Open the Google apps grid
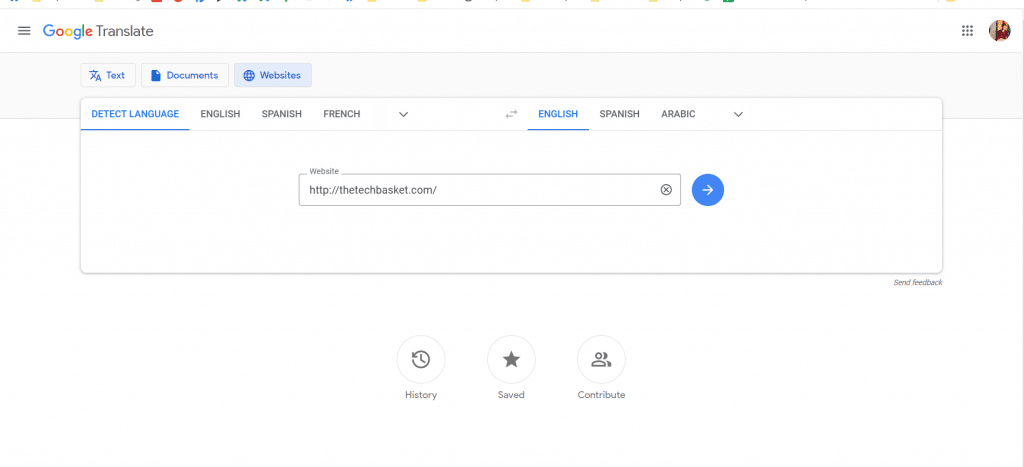Screen dimensions: 1024x467 pyautogui.click(x=967, y=31)
